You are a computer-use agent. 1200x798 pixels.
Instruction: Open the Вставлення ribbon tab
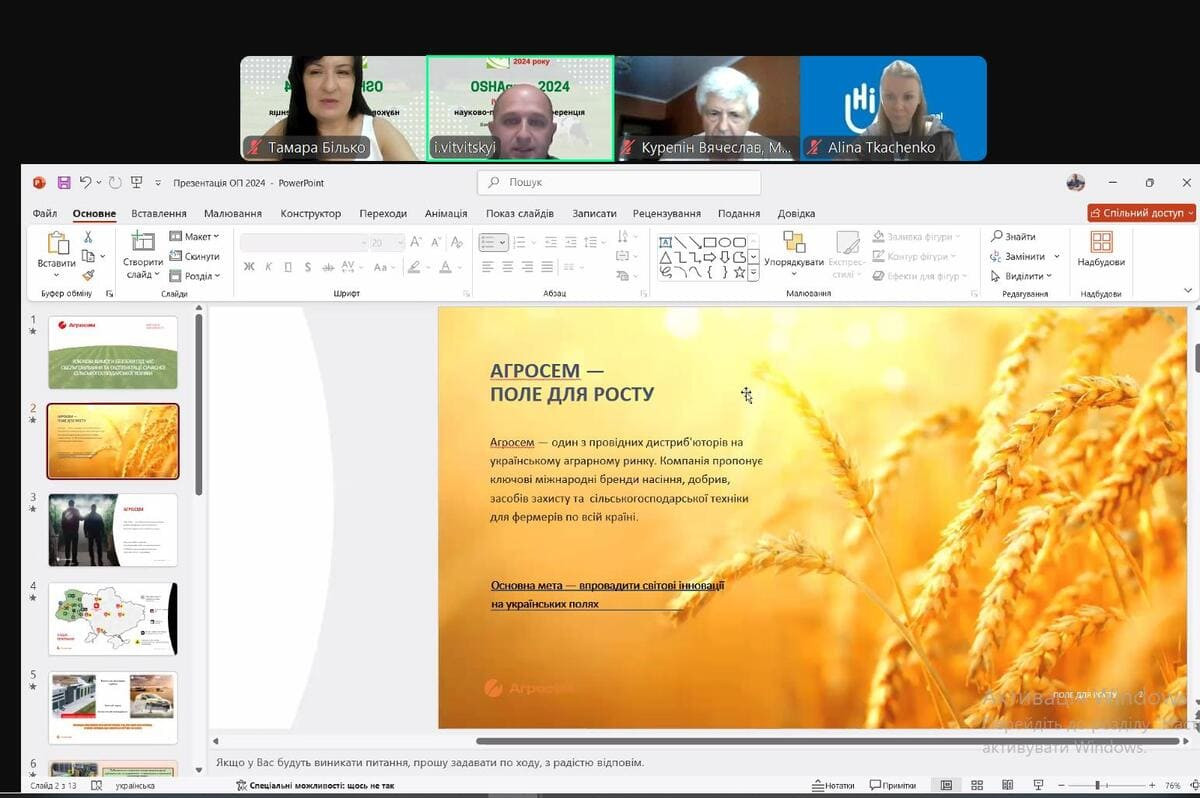159,213
